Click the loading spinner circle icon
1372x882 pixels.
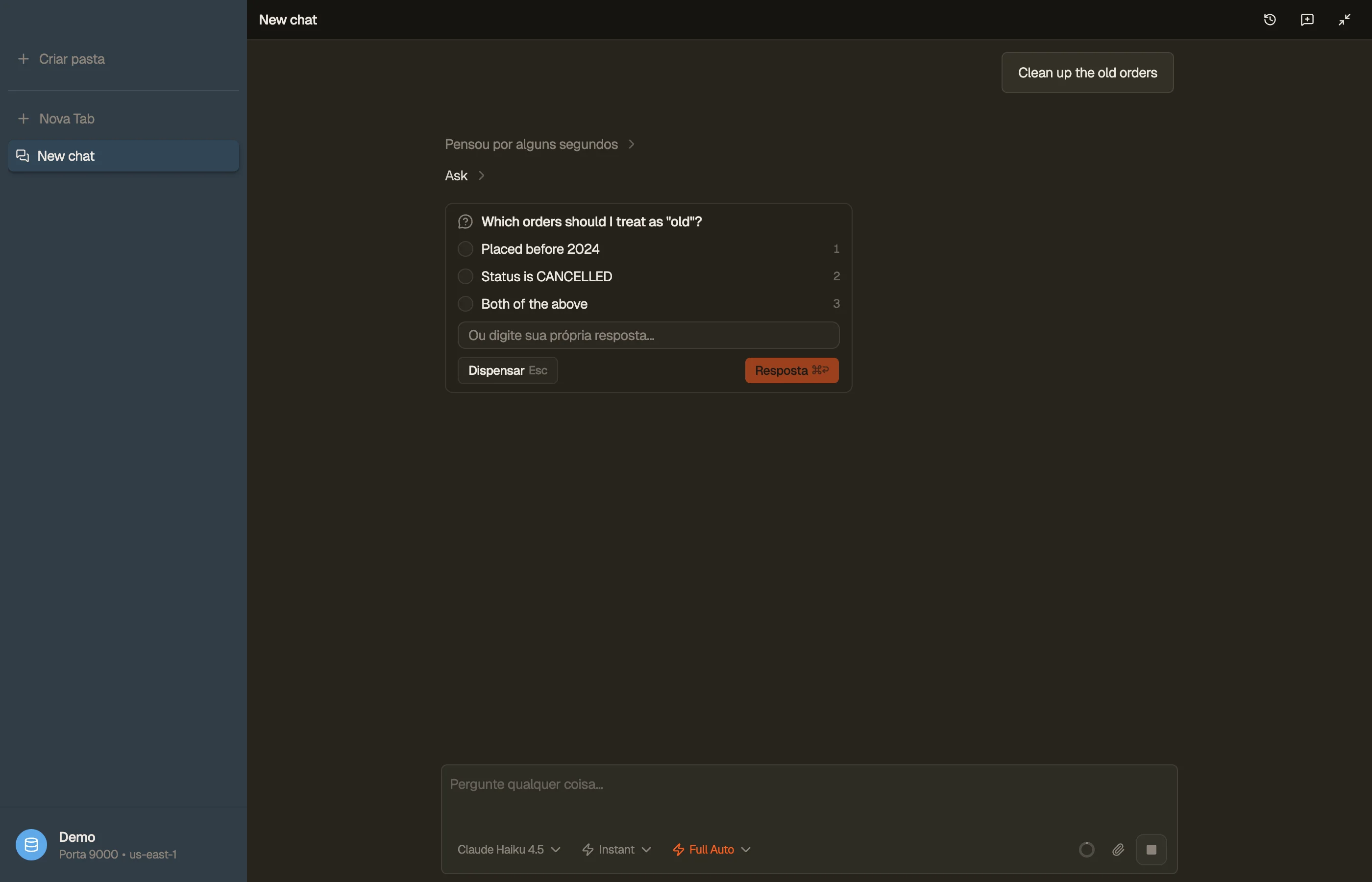click(1086, 849)
